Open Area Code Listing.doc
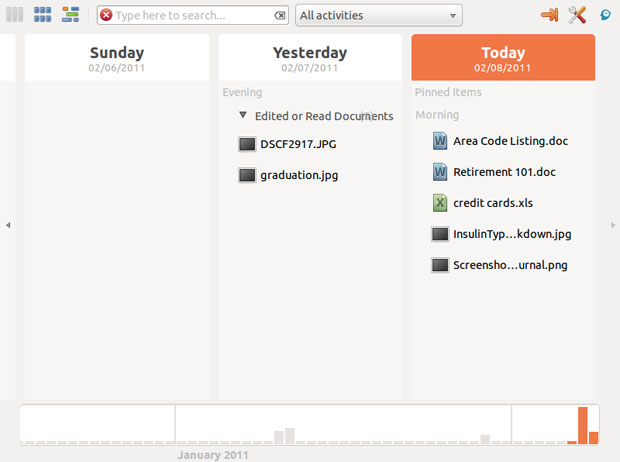The height and width of the screenshot is (462, 620). pyautogui.click(x=509, y=141)
